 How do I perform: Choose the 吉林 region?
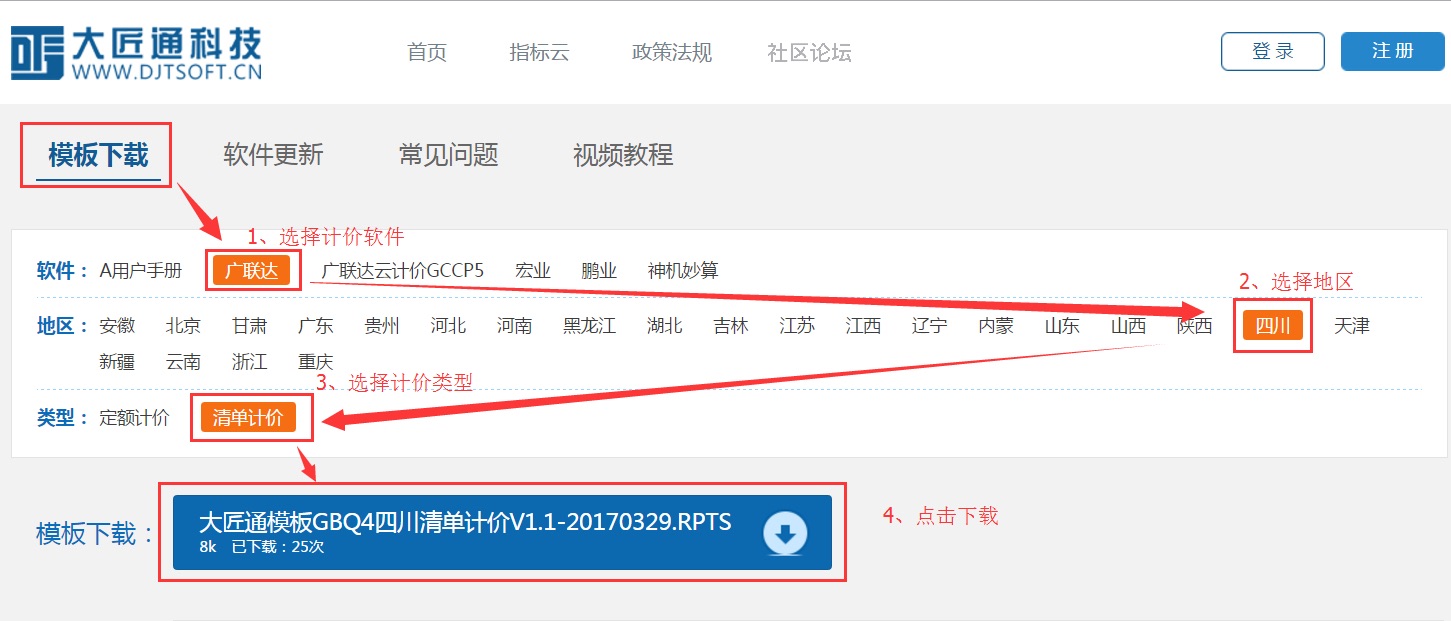point(730,325)
